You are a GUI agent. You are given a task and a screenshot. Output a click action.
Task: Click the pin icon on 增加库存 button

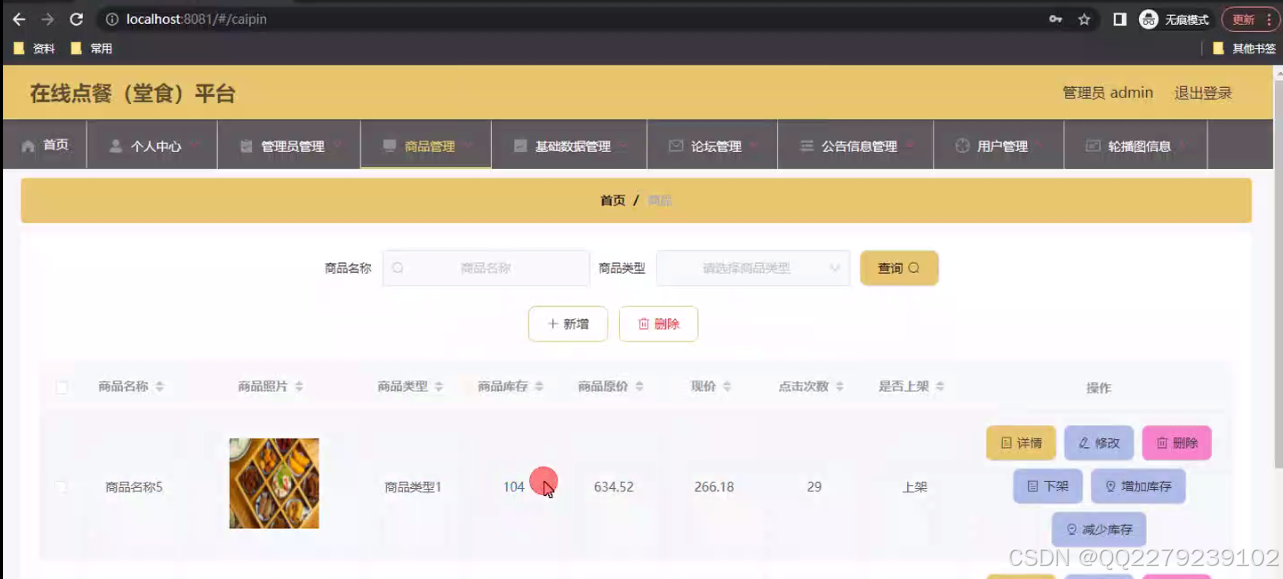[1110, 486]
